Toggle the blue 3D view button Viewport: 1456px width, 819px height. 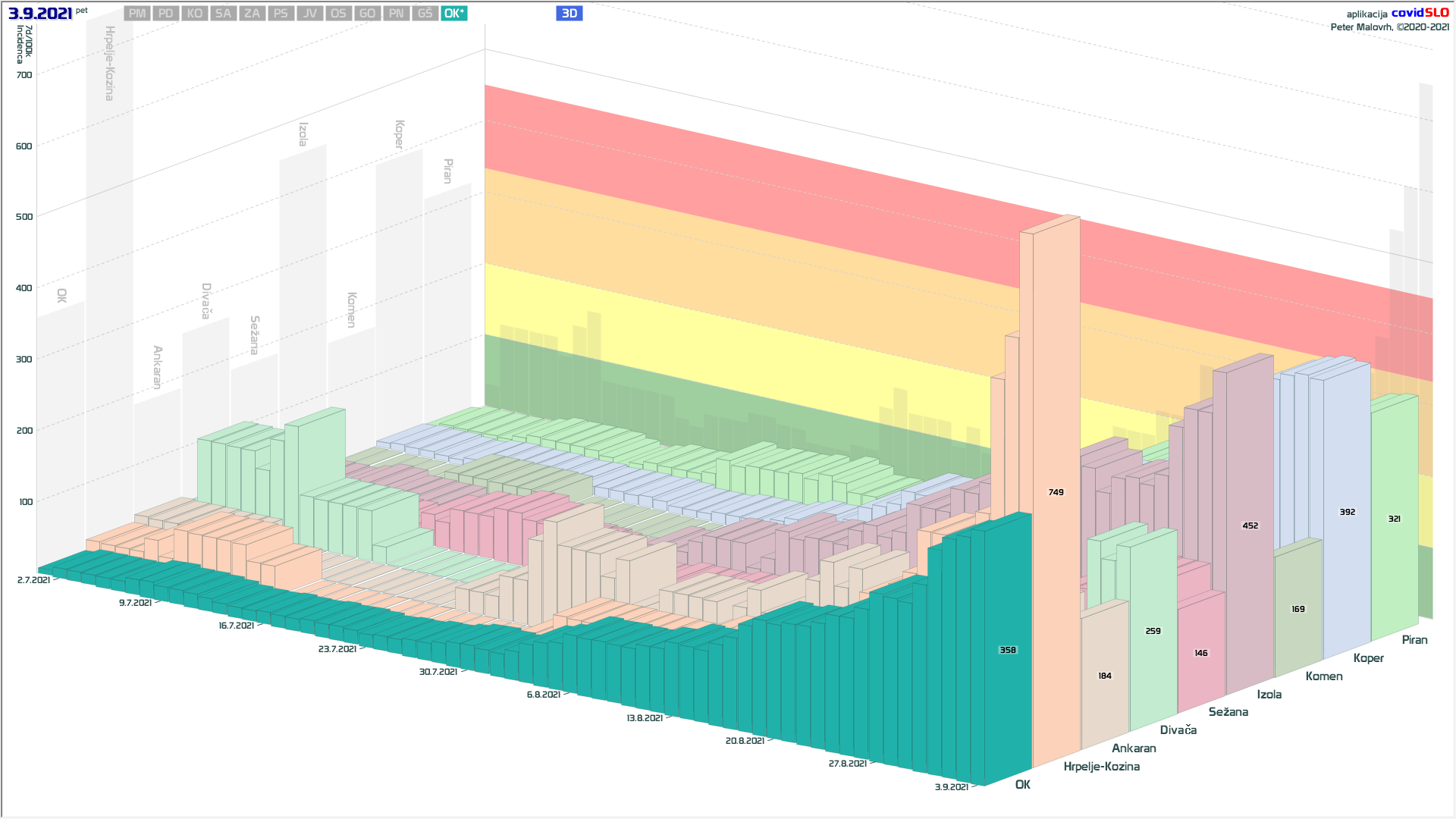click(x=569, y=14)
